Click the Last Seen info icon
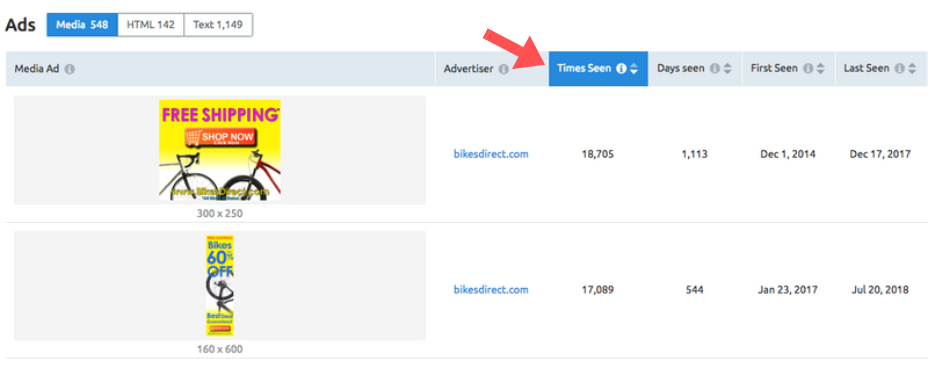This screenshot has height=366, width=932. (899, 68)
